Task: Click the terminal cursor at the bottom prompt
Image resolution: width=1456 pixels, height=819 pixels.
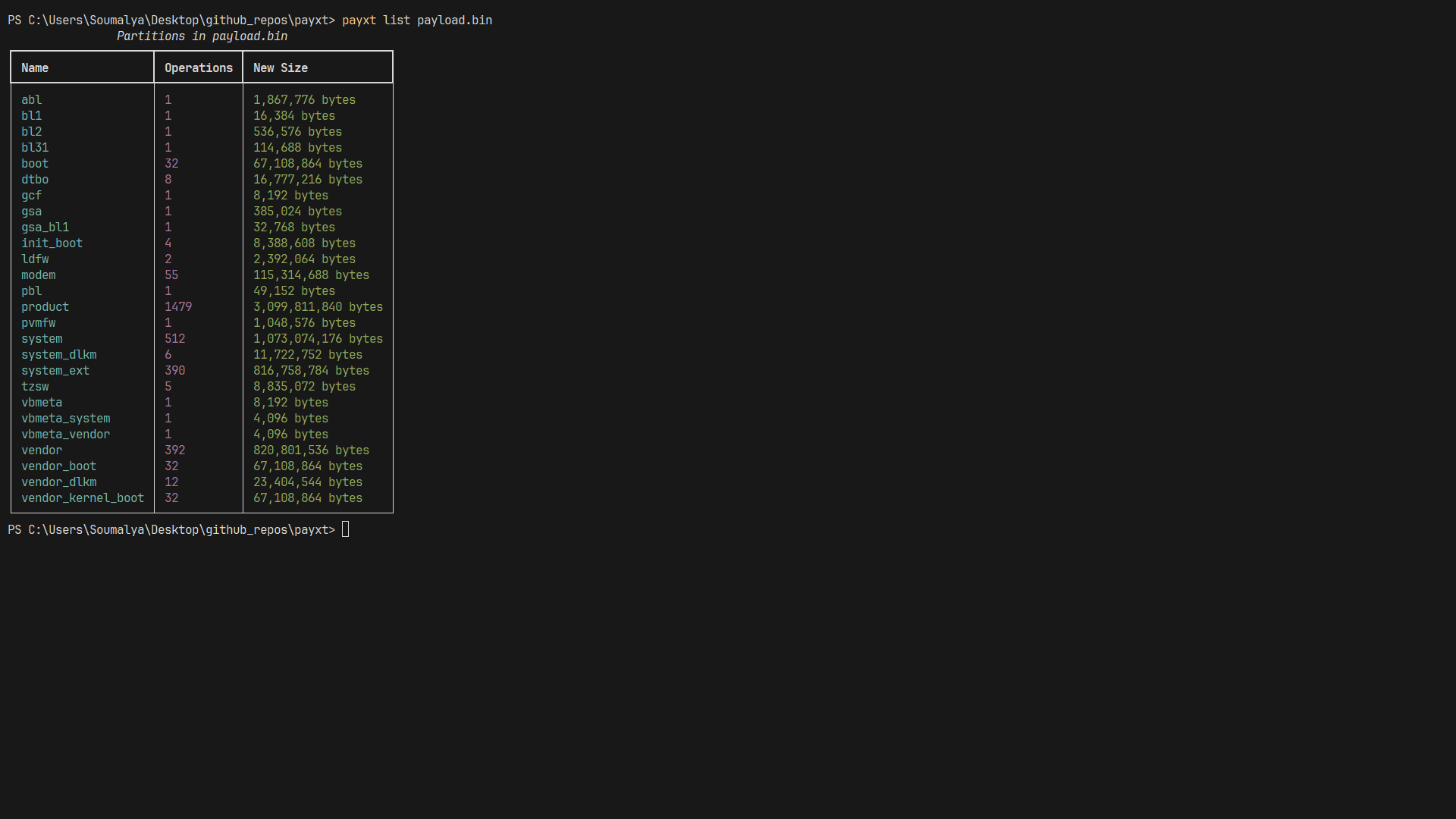Action: click(x=346, y=529)
